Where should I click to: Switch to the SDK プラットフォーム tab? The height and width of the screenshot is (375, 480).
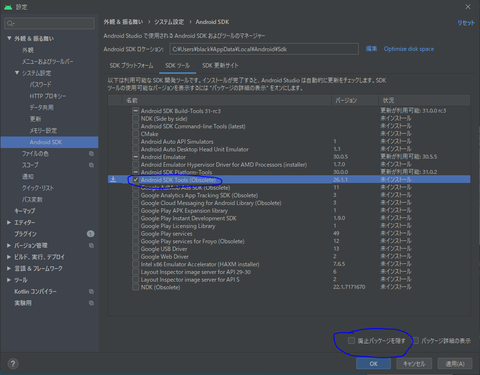coord(132,66)
